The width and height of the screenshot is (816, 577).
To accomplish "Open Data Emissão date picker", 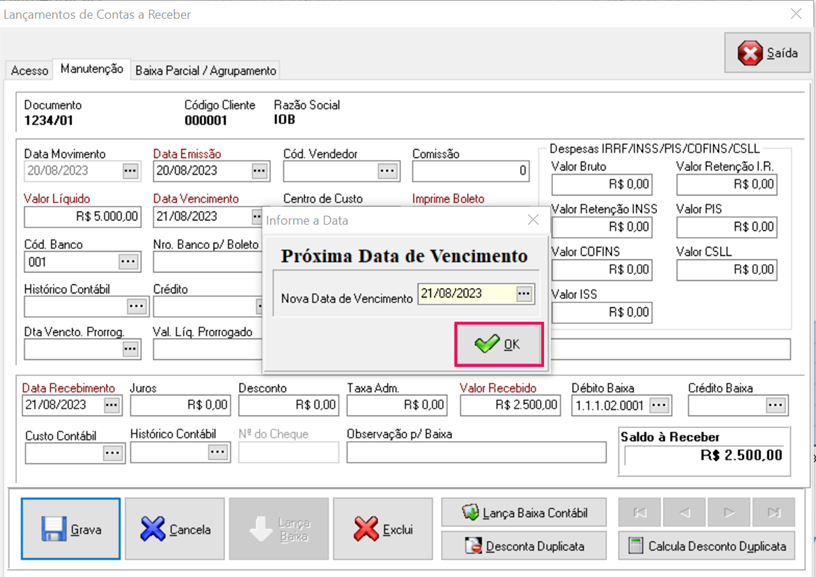I will tap(260, 172).
